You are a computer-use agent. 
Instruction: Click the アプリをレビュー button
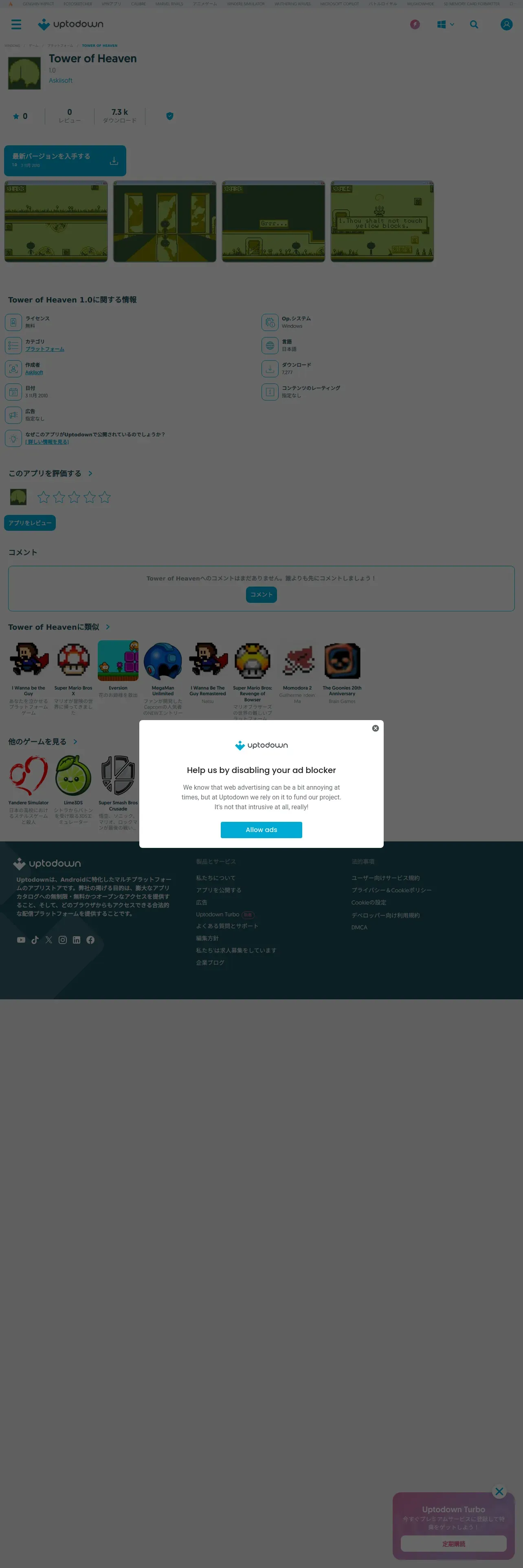[30, 523]
